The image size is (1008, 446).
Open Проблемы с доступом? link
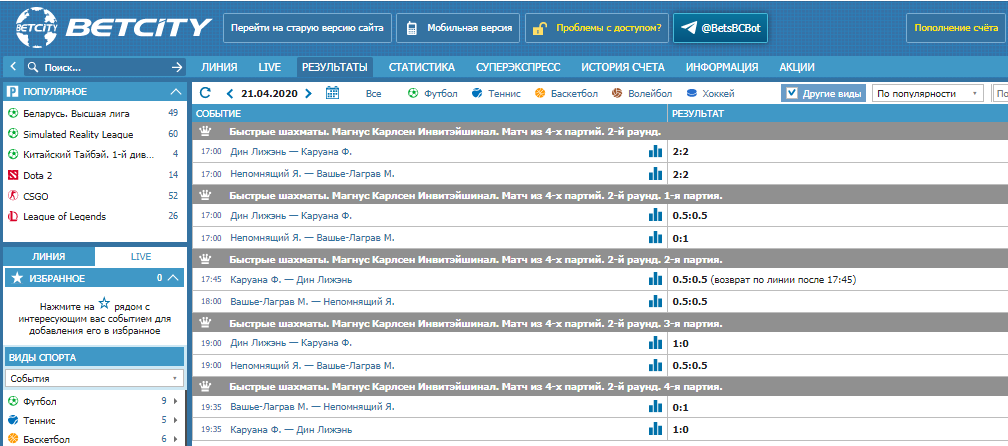coord(596,28)
